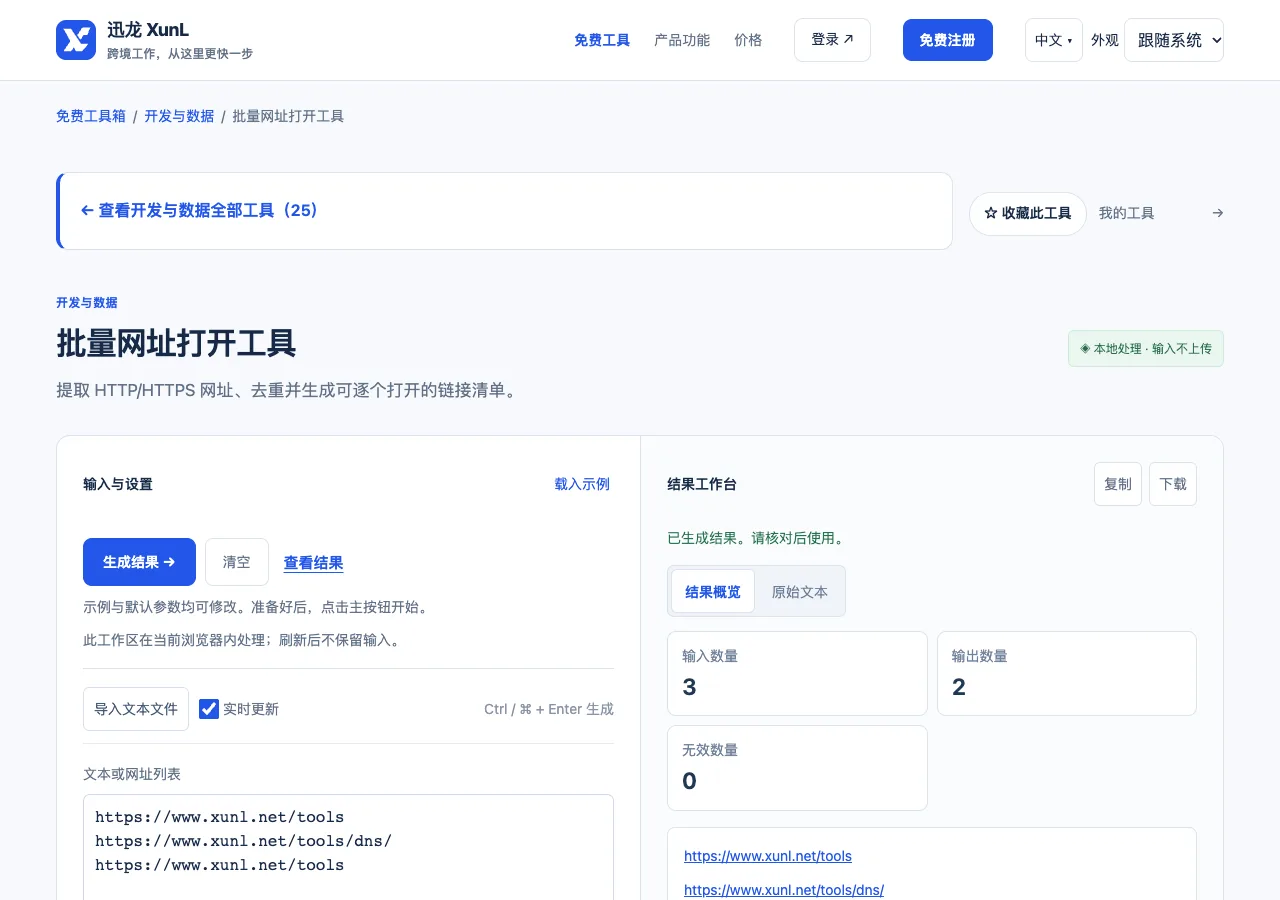Open 开发与数据 breadcrumb link

coord(179,116)
